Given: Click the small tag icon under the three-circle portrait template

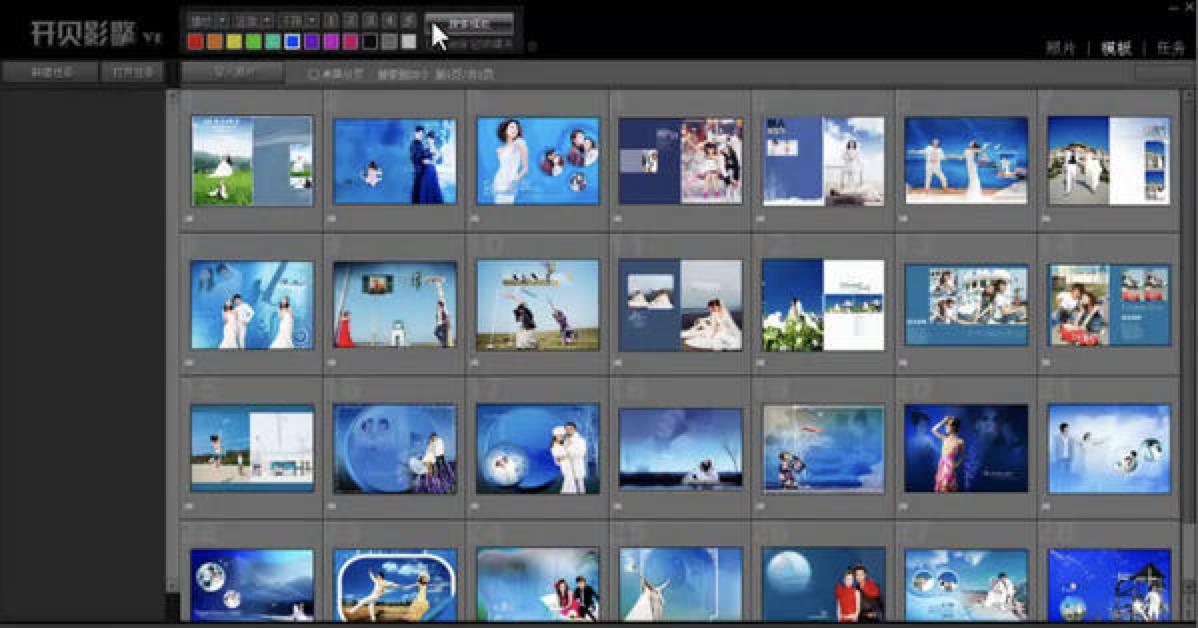Looking at the screenshot, I should (474, 217).
